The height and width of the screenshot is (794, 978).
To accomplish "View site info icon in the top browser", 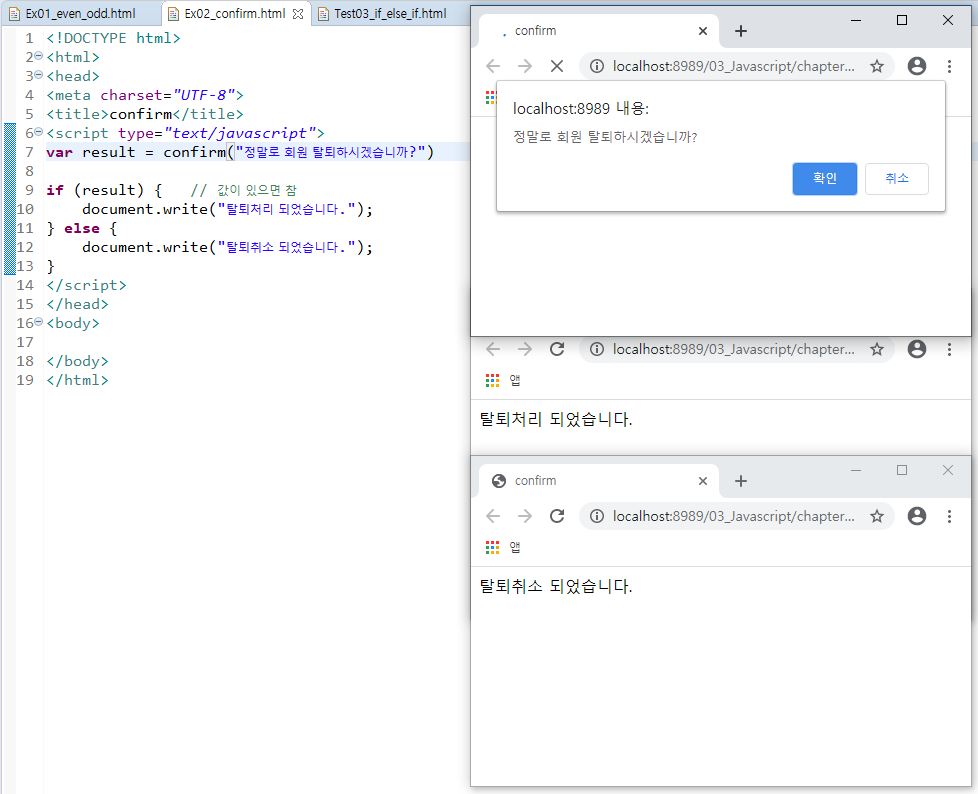I will pos(597,66).
